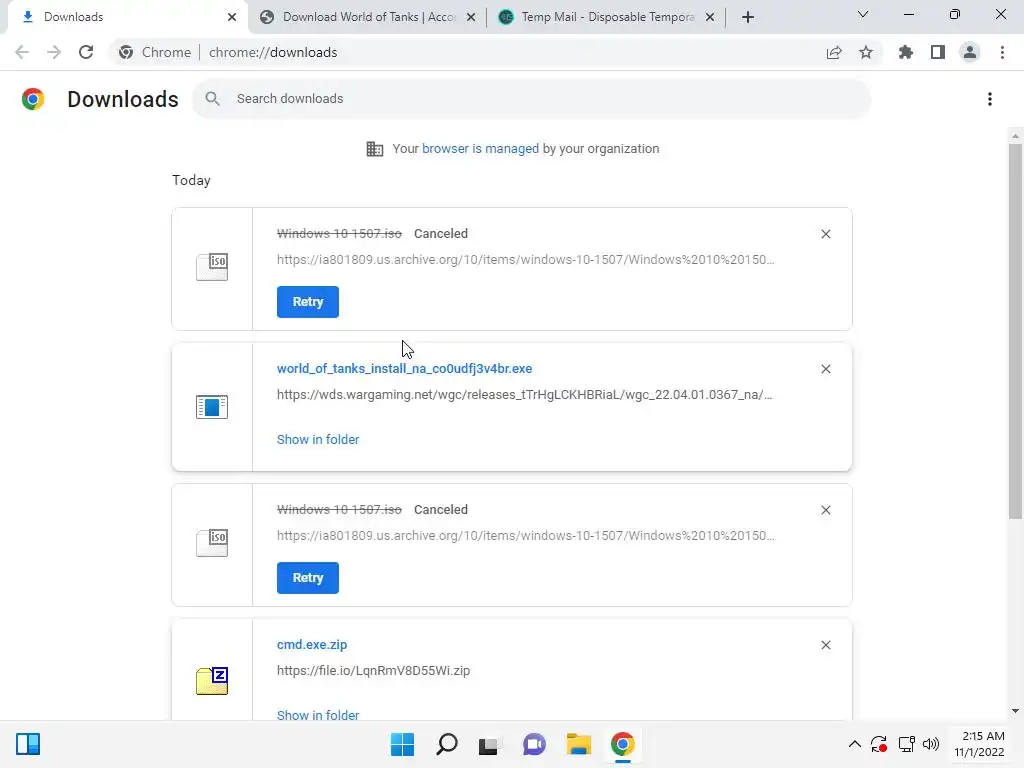Reload the page with the refresh icon
Screen dimensions: 1024x768
[86, 52]
